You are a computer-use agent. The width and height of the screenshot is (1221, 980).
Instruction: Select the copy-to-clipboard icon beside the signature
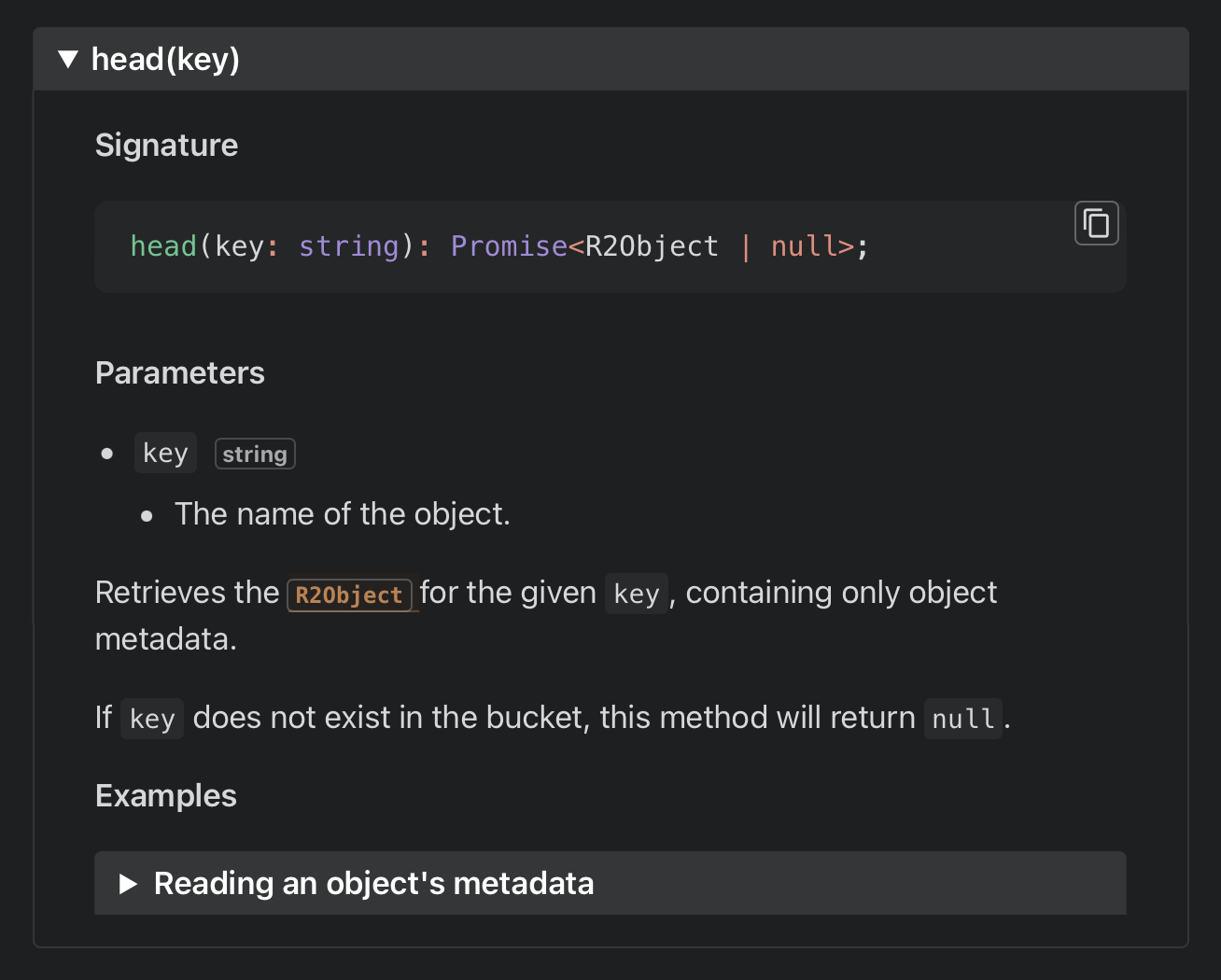tap(1096, 222)
